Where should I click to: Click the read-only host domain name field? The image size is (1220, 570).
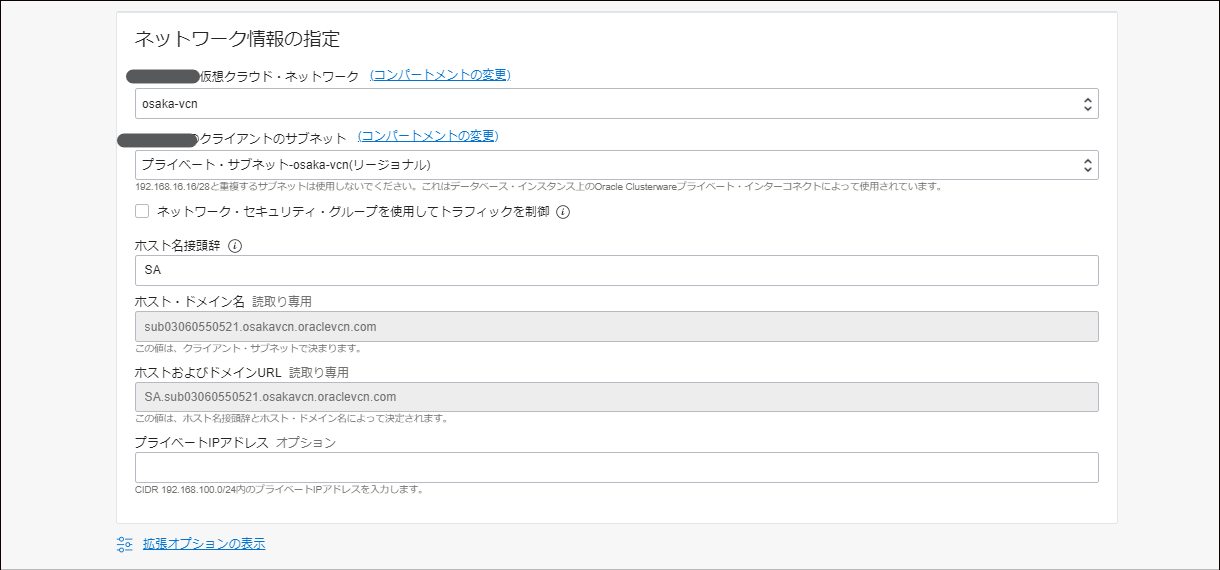pos(616,326)
